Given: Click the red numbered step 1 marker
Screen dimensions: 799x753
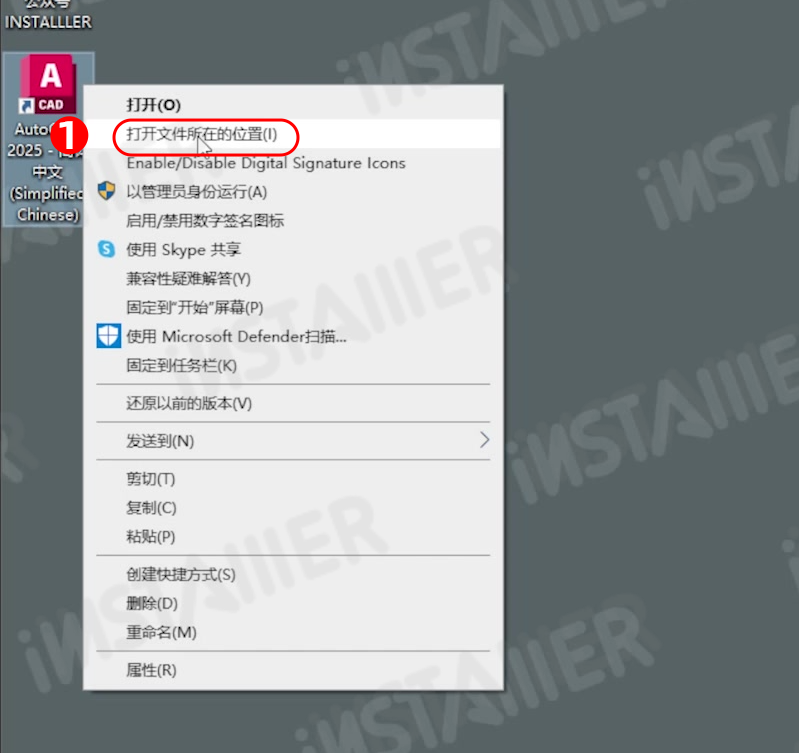Looking at the screenshot, I should [69, 135].
